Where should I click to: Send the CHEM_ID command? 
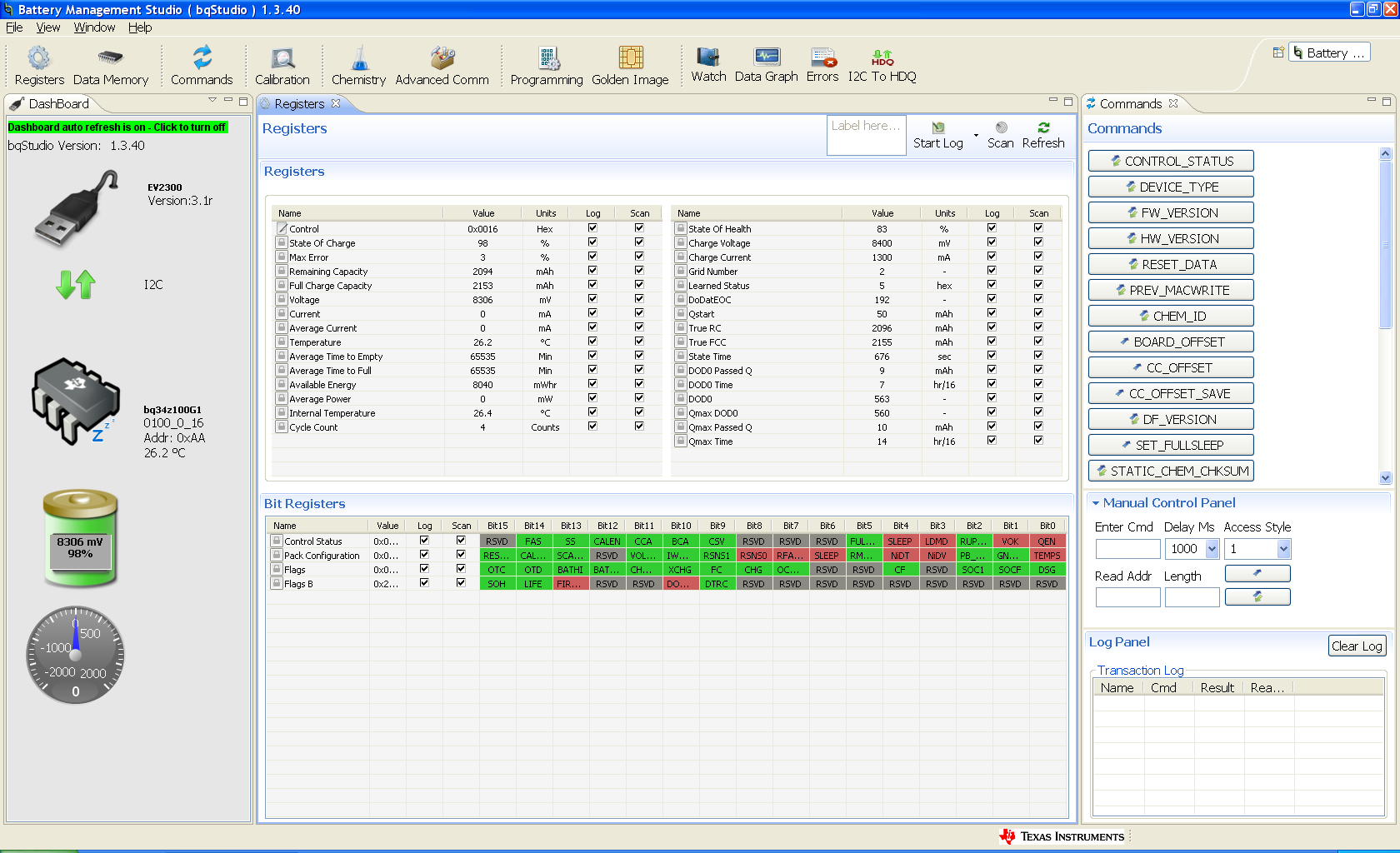[x=1171, y=317]
